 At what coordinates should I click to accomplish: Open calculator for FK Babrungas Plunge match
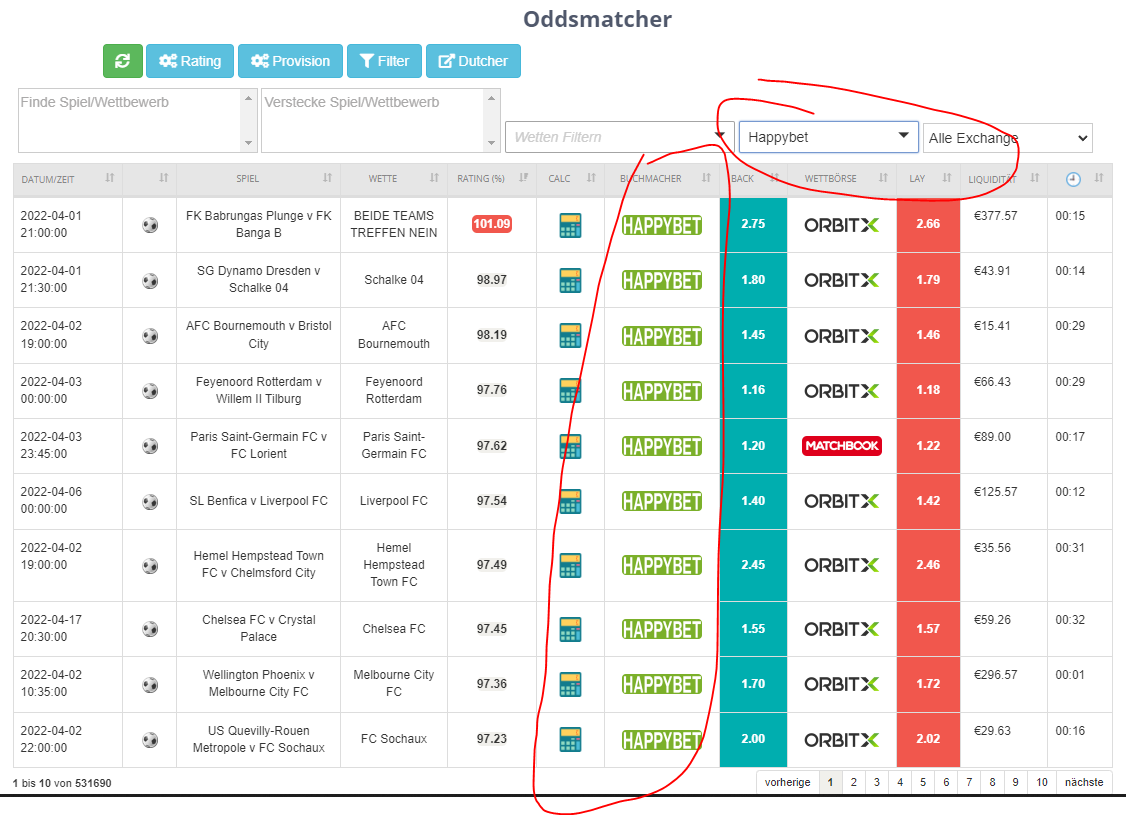point(570,225)
